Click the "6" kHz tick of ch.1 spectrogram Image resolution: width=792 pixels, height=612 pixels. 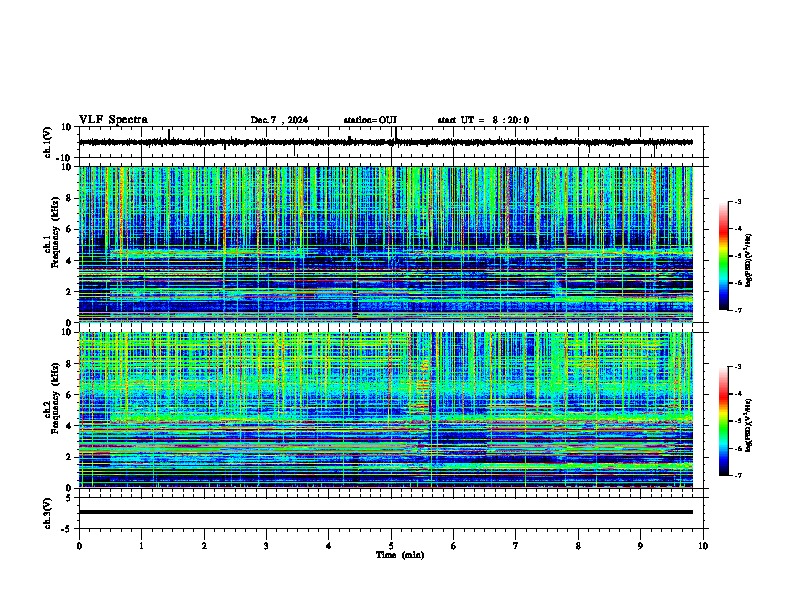[69, 229]
